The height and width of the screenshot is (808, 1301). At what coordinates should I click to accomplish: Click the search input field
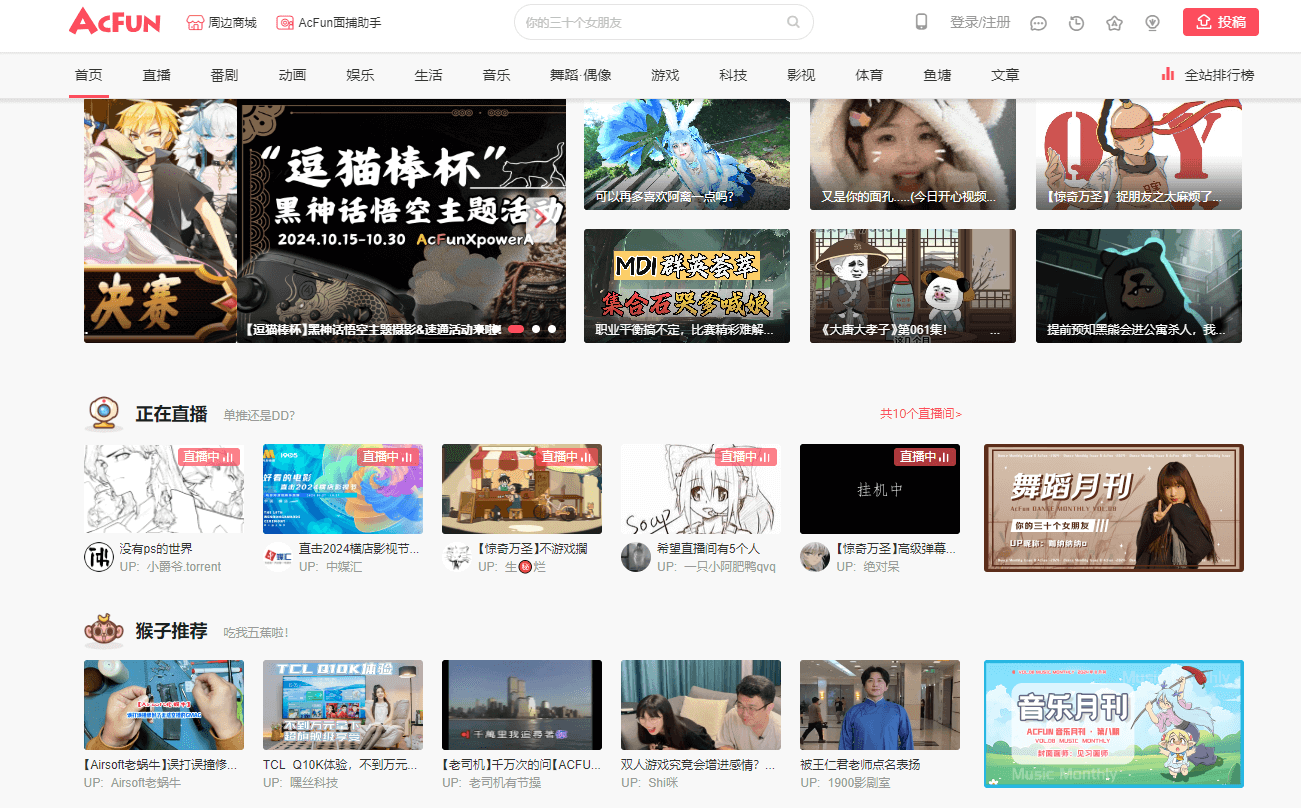coord(650,22)
